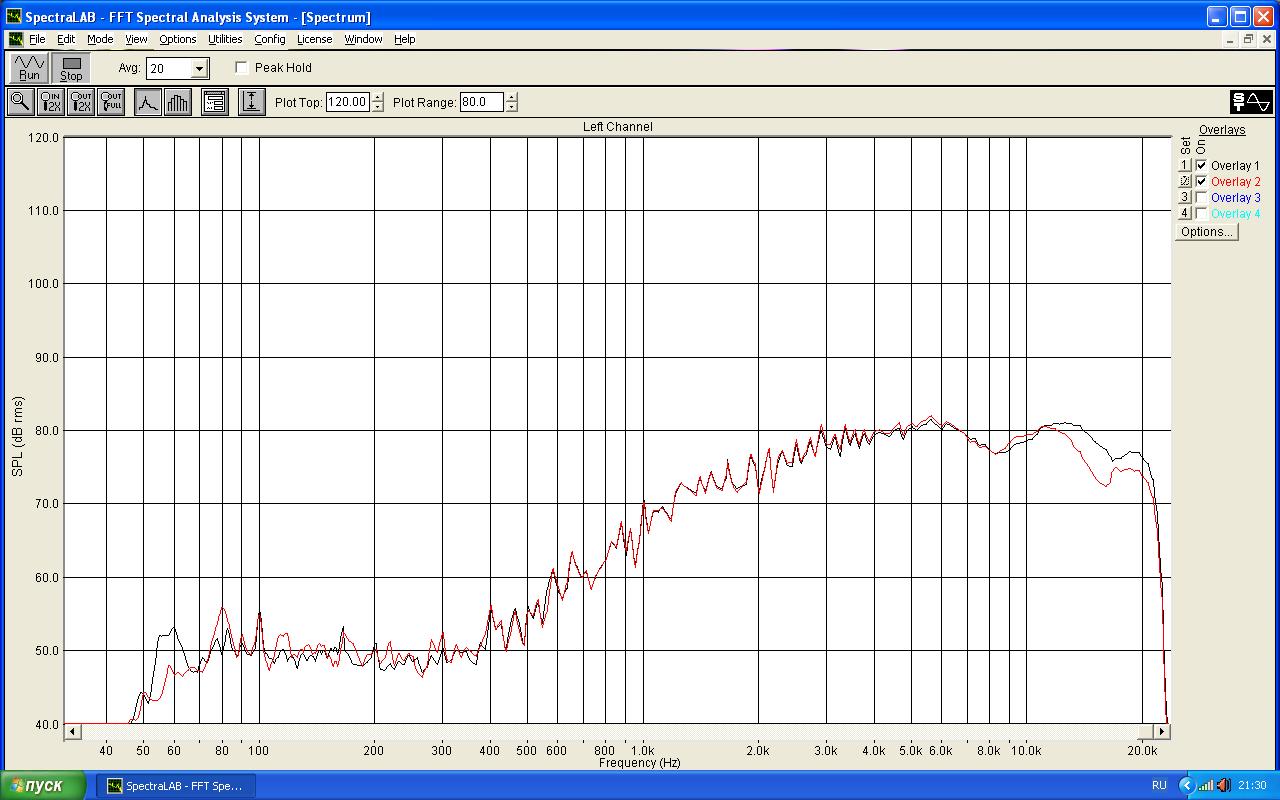Image resolution: width=1280 pixels, height=800 pixels.
Task: Decrease Plot Range with down stepper arrow
Action: pos(512,107)
